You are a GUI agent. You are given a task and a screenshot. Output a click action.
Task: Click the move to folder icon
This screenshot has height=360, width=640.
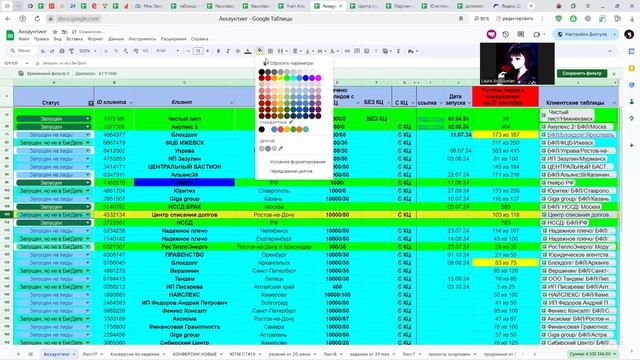coord(64,31)
